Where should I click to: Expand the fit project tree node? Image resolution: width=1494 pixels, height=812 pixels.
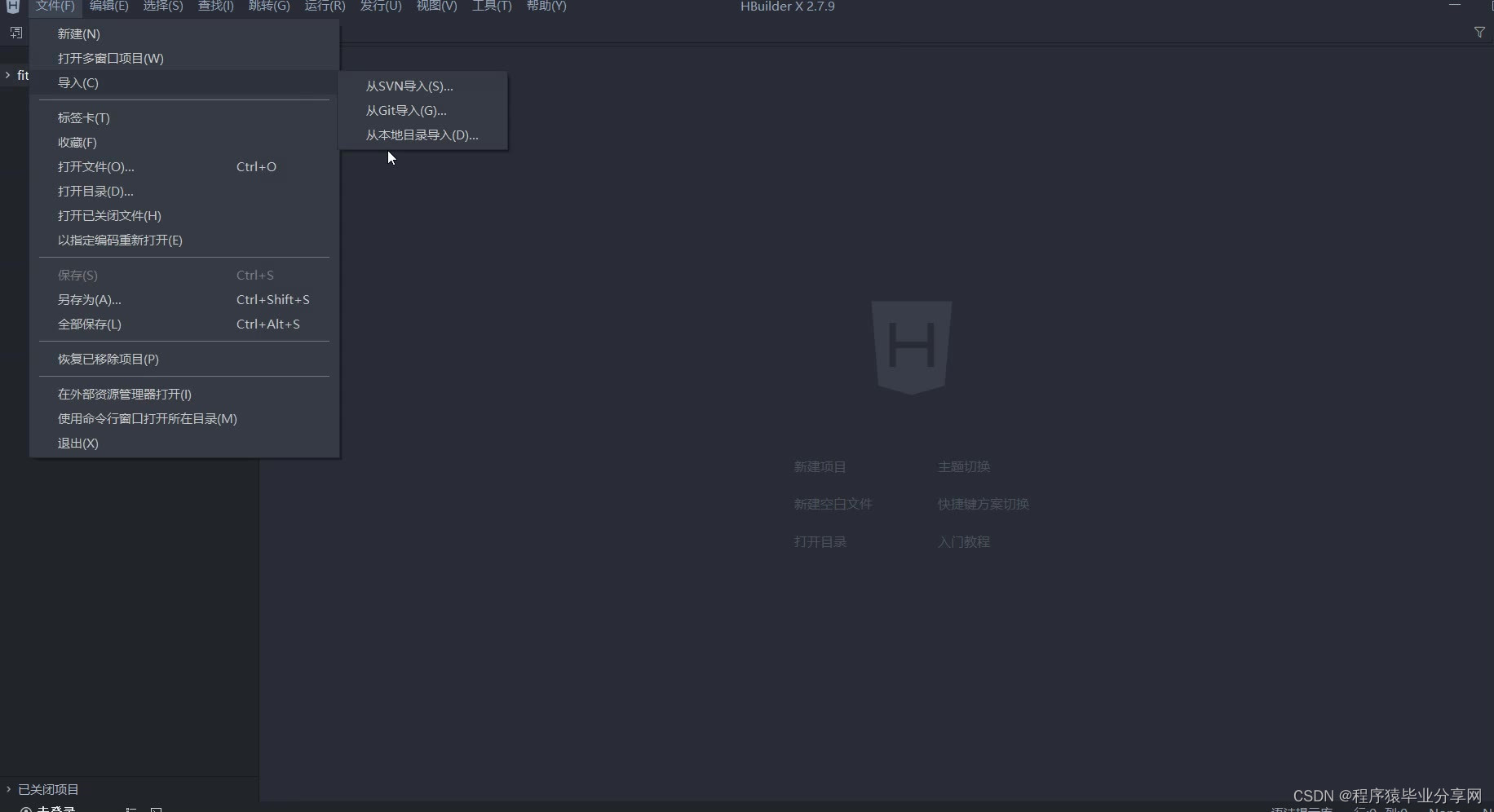point(8,75)
